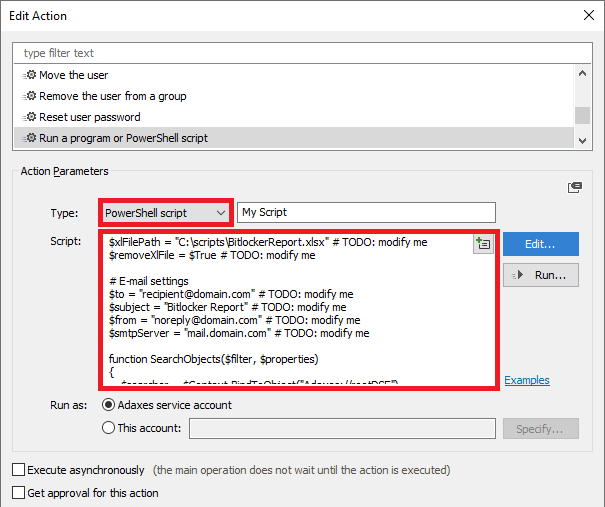
Task: Close the Edit Action dialog
Action: click(586, 13)
